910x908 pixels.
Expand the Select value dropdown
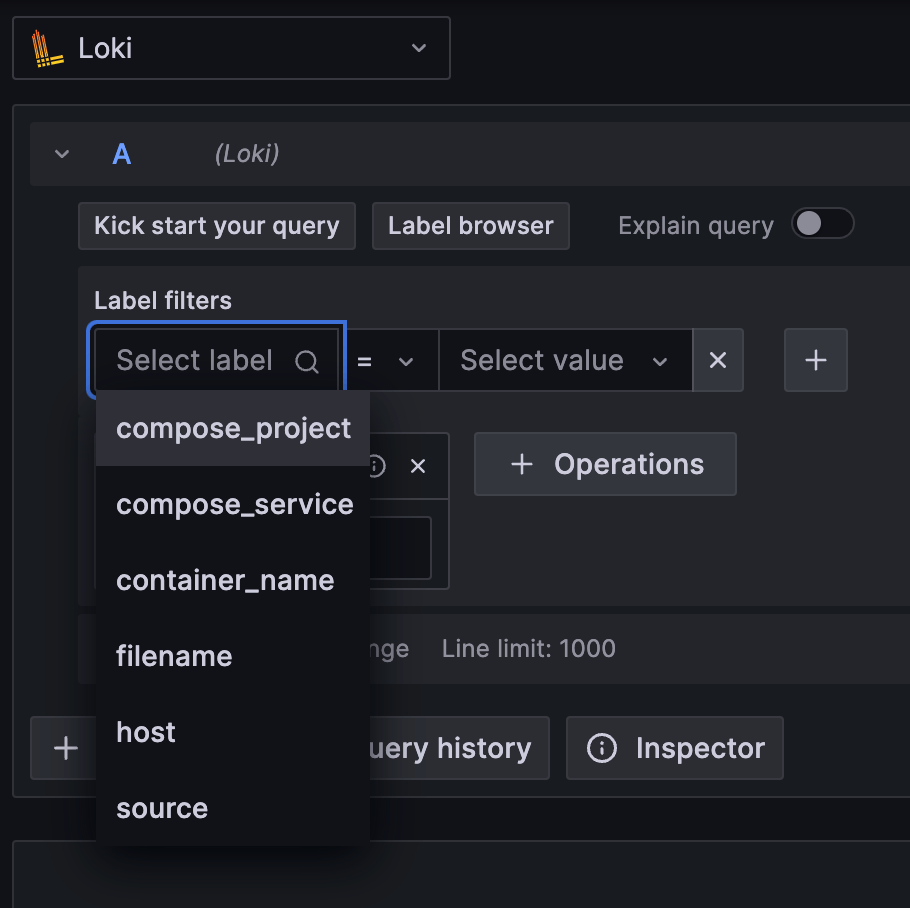pos(564,361)
